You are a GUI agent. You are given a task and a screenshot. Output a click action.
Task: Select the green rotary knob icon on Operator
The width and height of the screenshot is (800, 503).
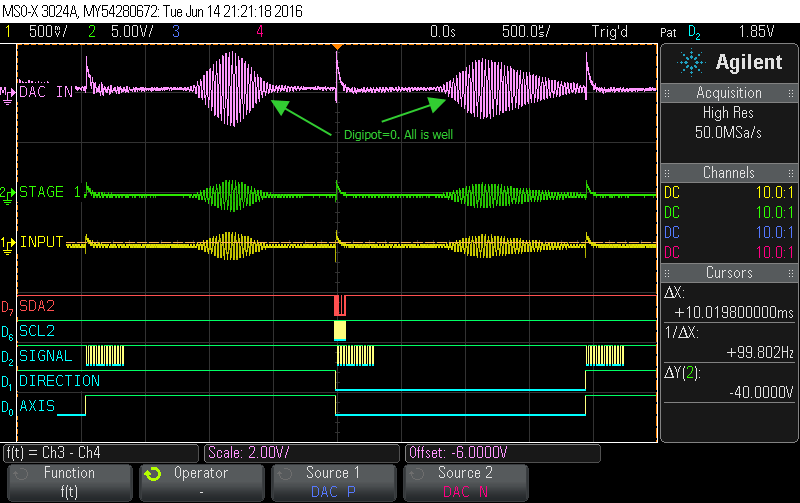click(x=152, y=474)
